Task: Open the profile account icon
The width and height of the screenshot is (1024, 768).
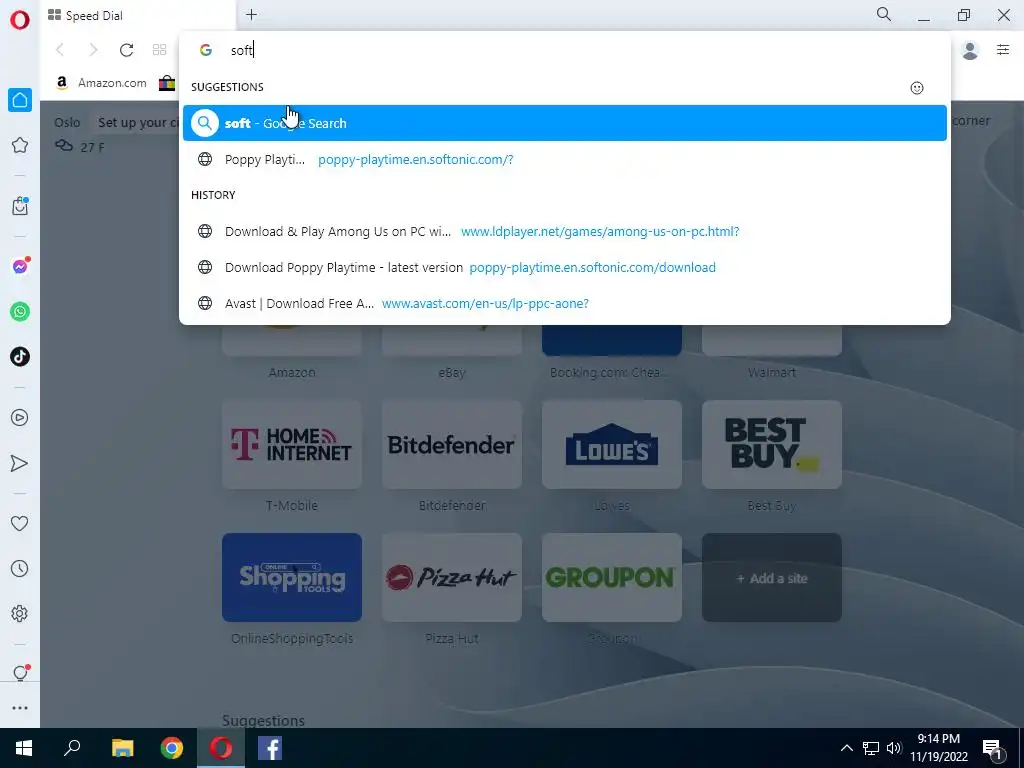Action: coord(970,50)
